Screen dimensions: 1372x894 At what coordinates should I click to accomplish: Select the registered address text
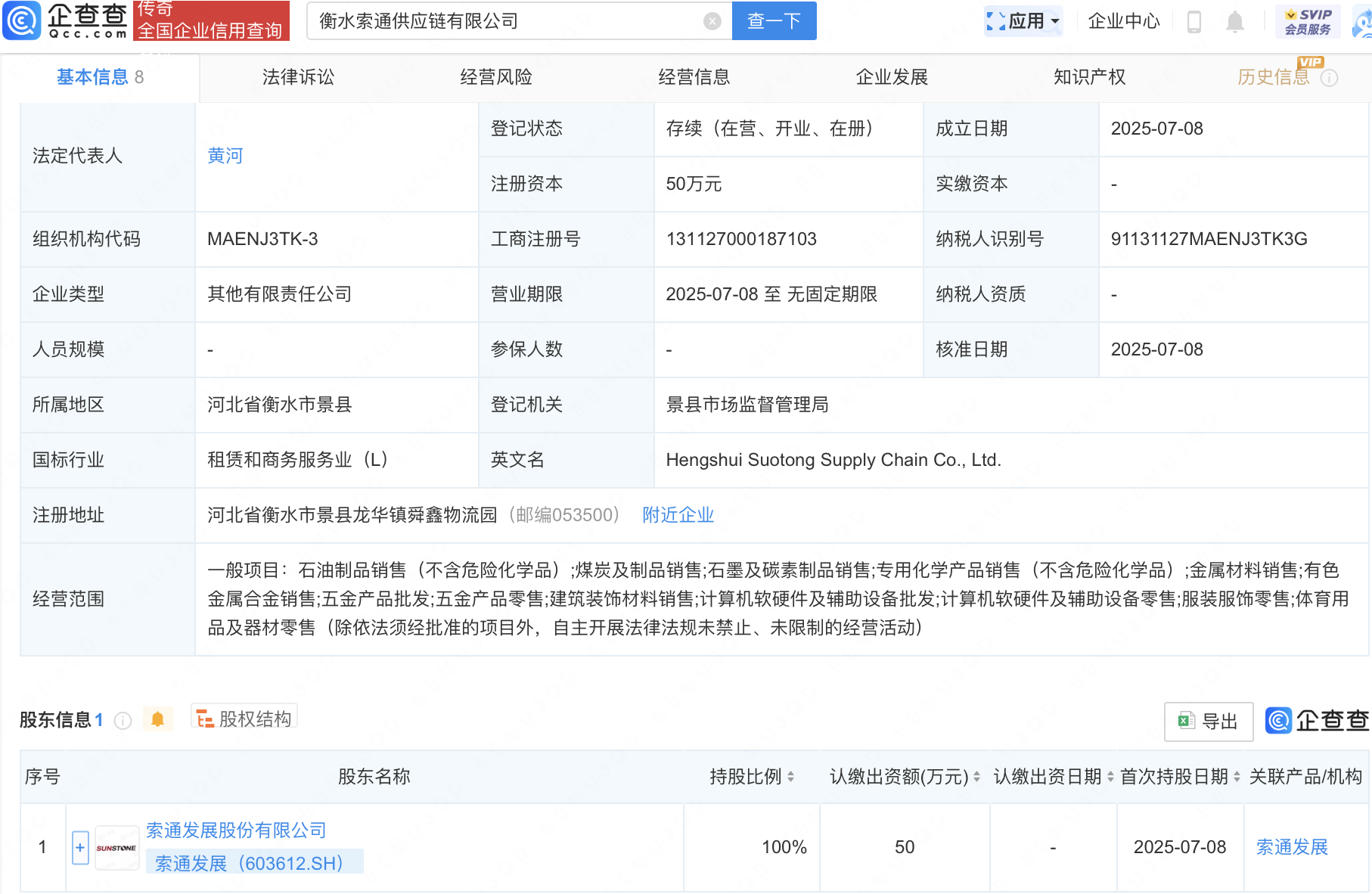point(352,515)
